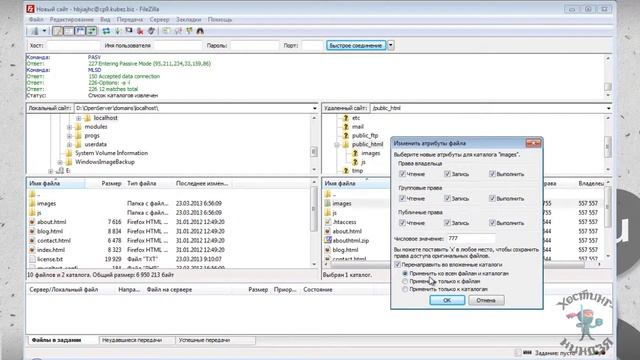The image size is (640, 360).
Task: Open the Закладки menu
Action: pos(189,20)
